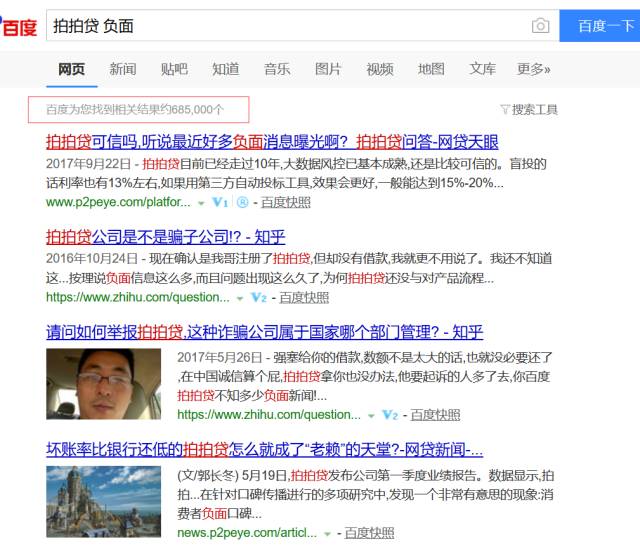Show more categories via 更多»
Image resolution: width=640 pixels, height=549 pixels.
[533, 69]
